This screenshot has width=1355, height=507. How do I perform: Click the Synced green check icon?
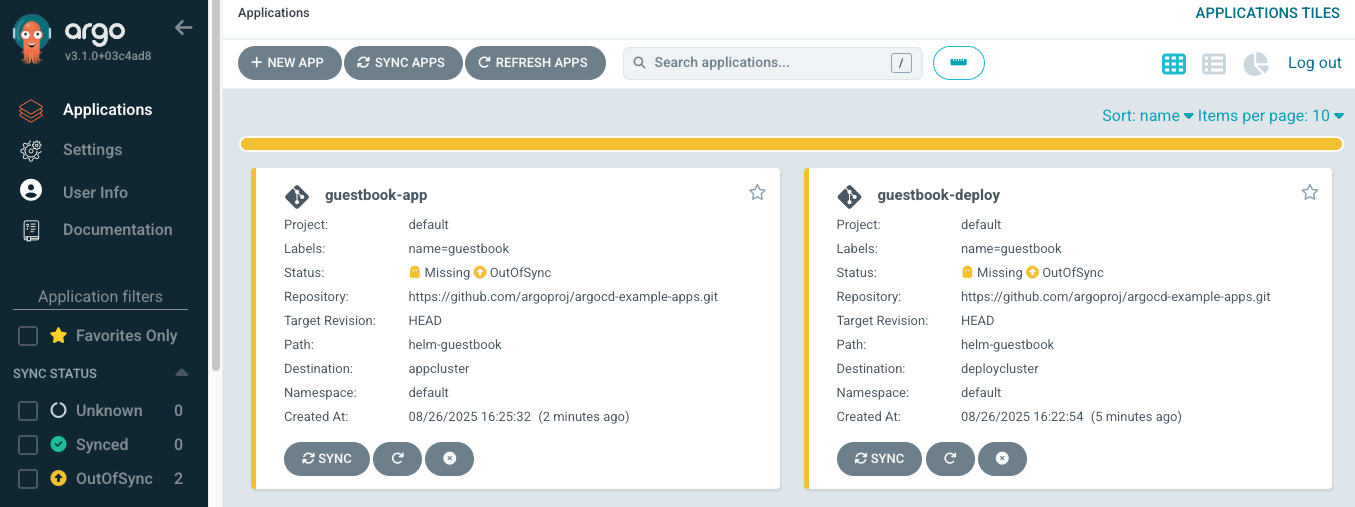(x=58, y=445)
